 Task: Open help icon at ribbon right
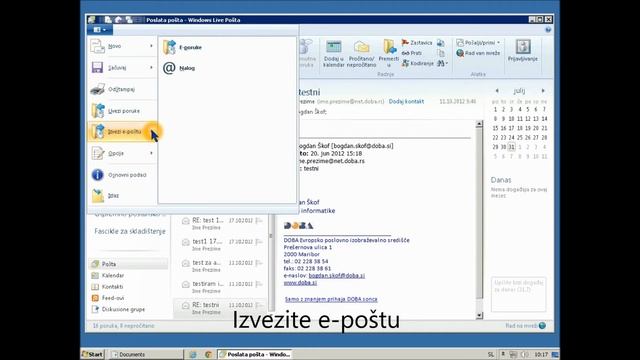point(548,30)
